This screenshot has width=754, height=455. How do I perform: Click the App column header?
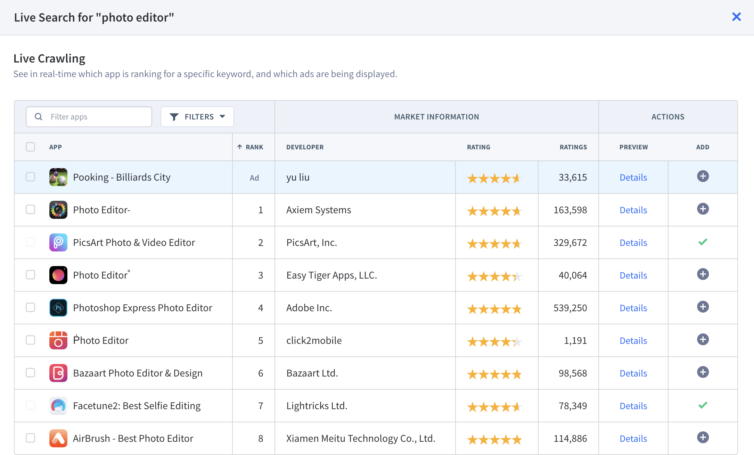[55, 147]
